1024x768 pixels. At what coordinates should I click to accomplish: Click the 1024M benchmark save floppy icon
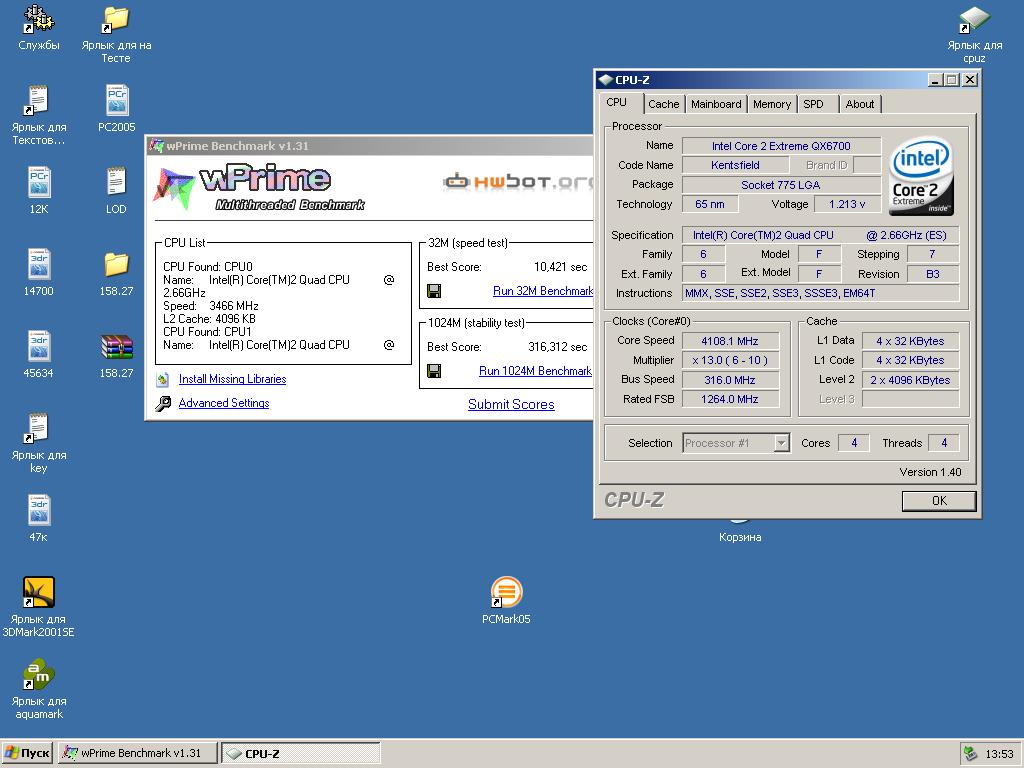pos(434,371)
